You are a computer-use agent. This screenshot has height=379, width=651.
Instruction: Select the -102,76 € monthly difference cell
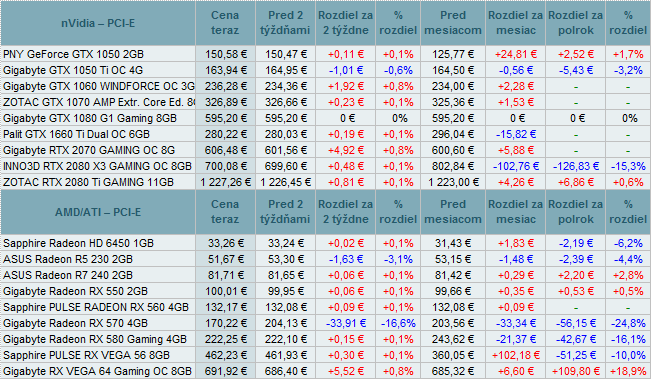(x=515, y=166)
